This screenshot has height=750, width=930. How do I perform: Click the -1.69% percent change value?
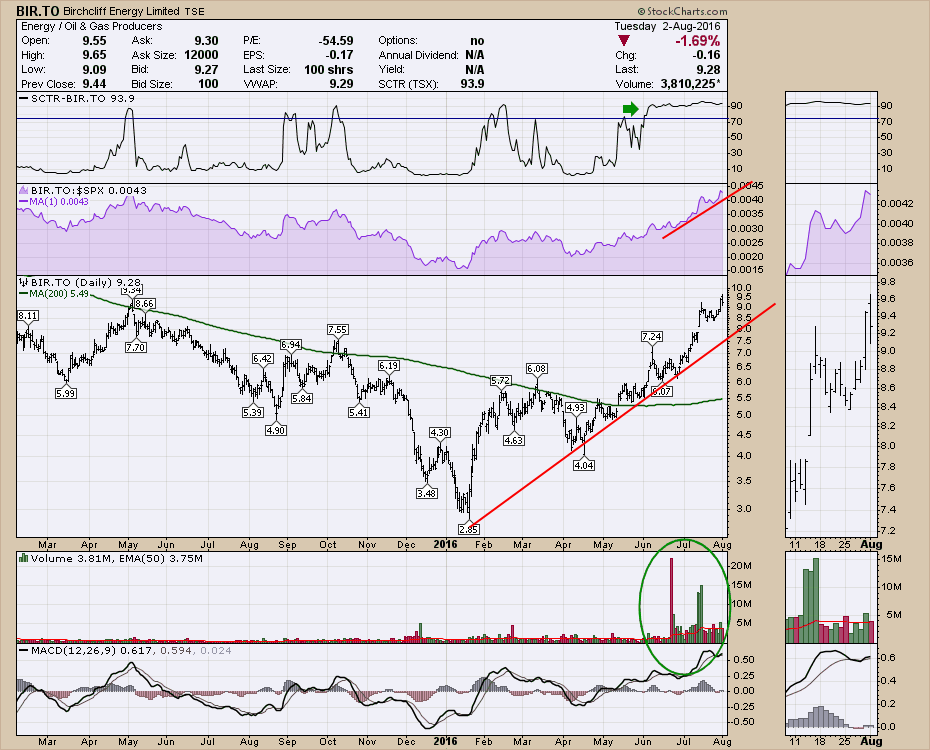point(698,41)
